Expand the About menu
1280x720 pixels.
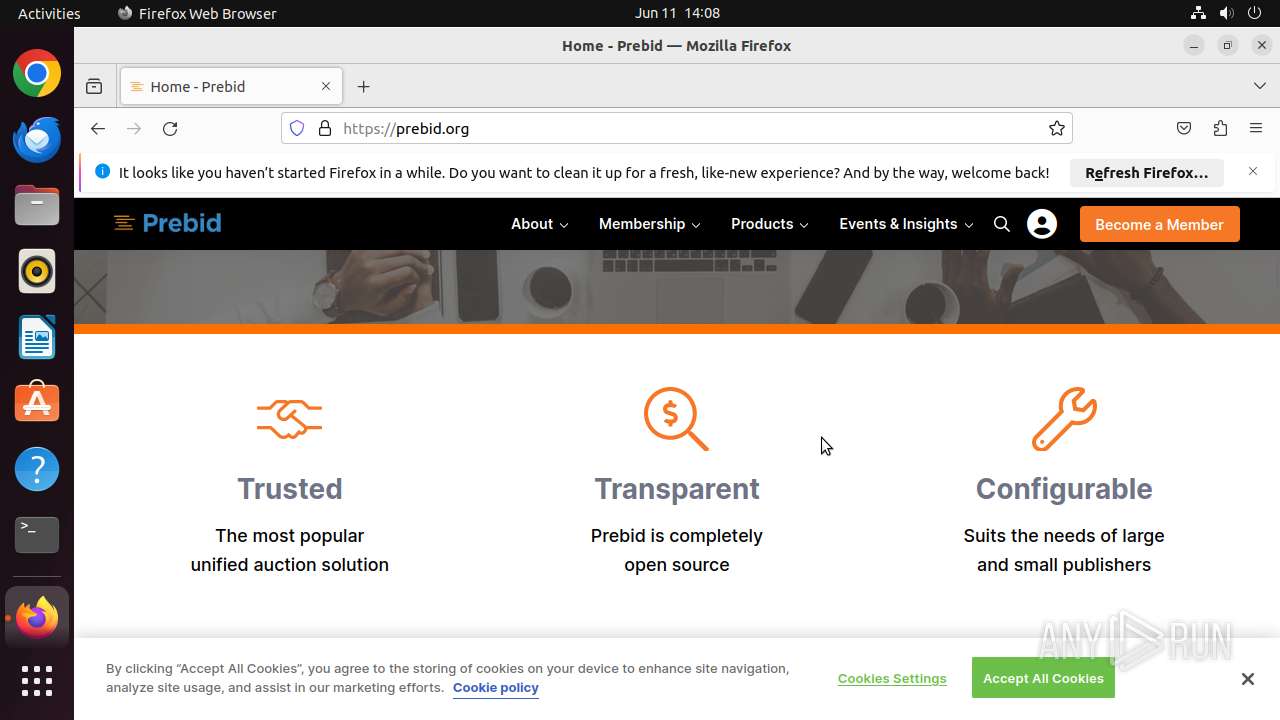[540, 224]
